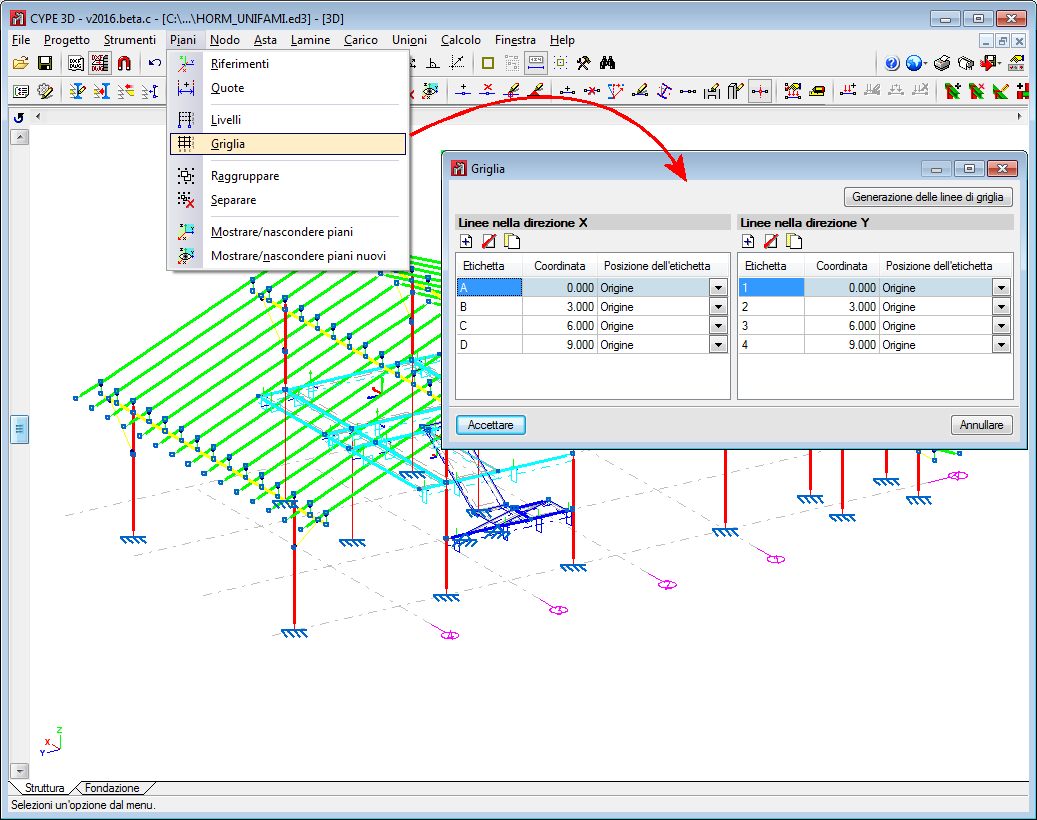Switch to the Struttura tab
Screen dimensions: 1037x820
(44, 788)
